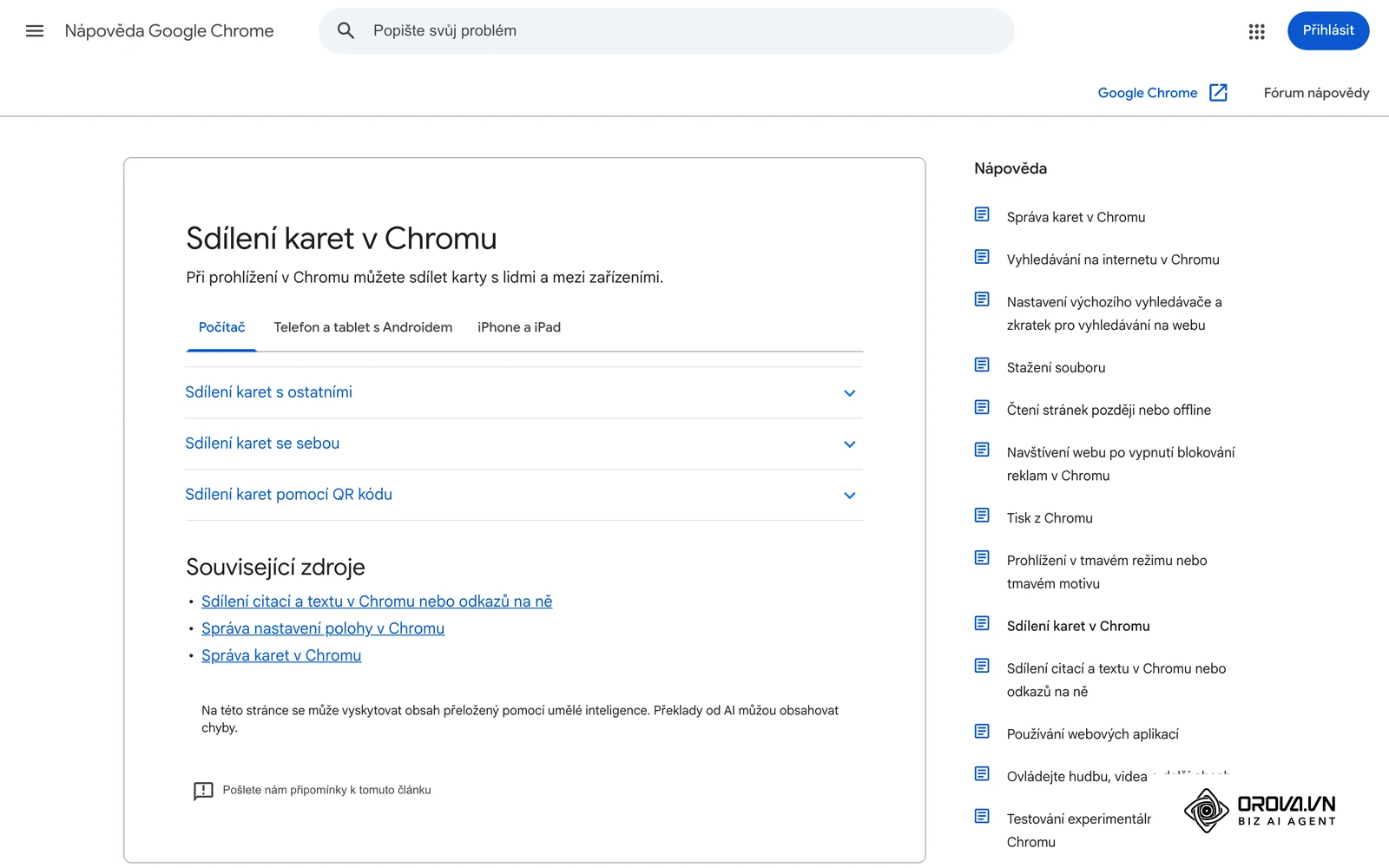Expand Sdílení karet se sebou section

523,444
